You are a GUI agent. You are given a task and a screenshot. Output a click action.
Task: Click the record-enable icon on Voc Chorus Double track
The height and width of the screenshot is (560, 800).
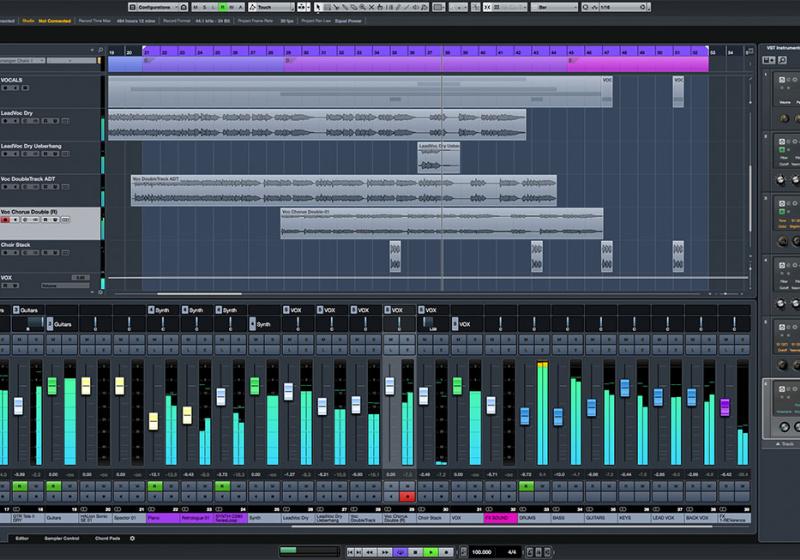(x=6, y=220)
